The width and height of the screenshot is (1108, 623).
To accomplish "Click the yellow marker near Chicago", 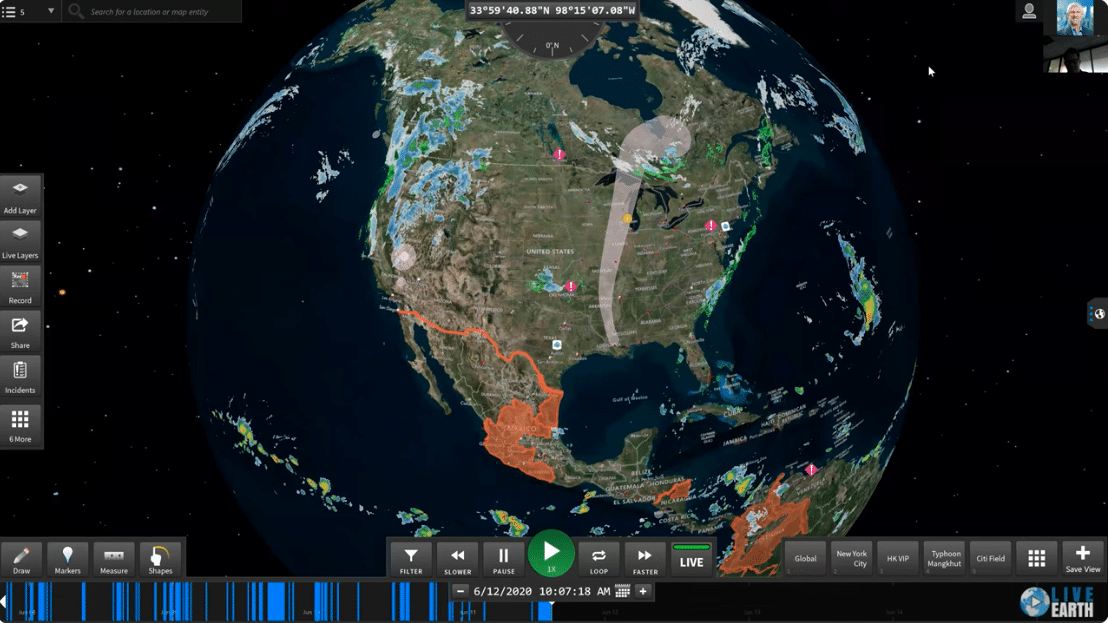I will point(627,219).
